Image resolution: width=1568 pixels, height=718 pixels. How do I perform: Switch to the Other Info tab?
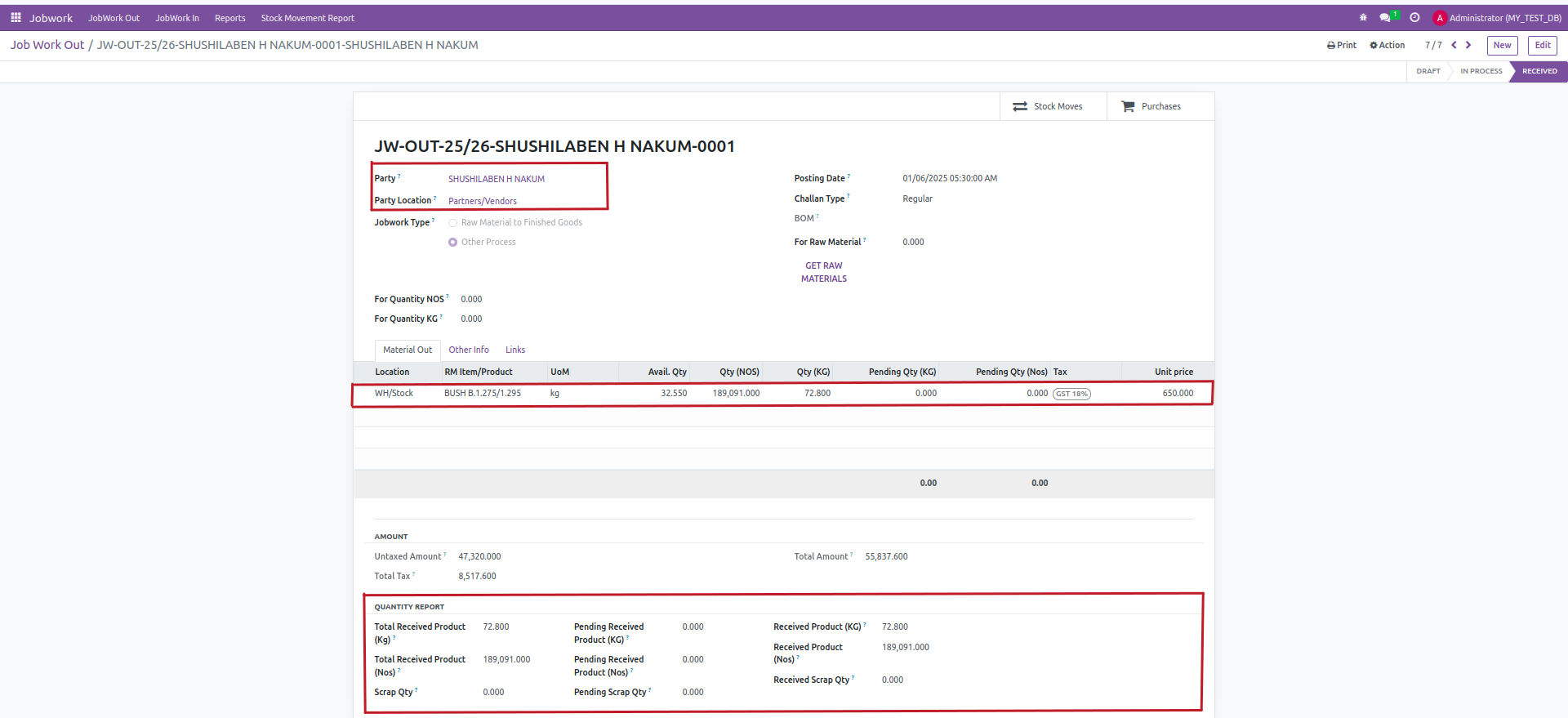point(469,350)
